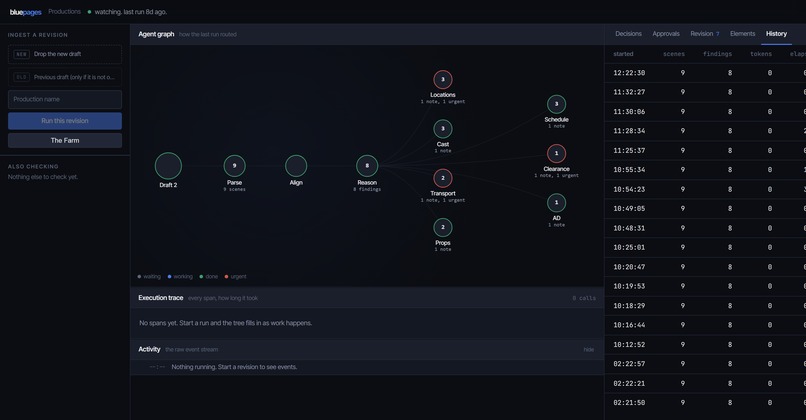The height and width of the screenshot is (420, 806).
Task: Open history run started 10:19:53
Action: (x=705, y=286)
